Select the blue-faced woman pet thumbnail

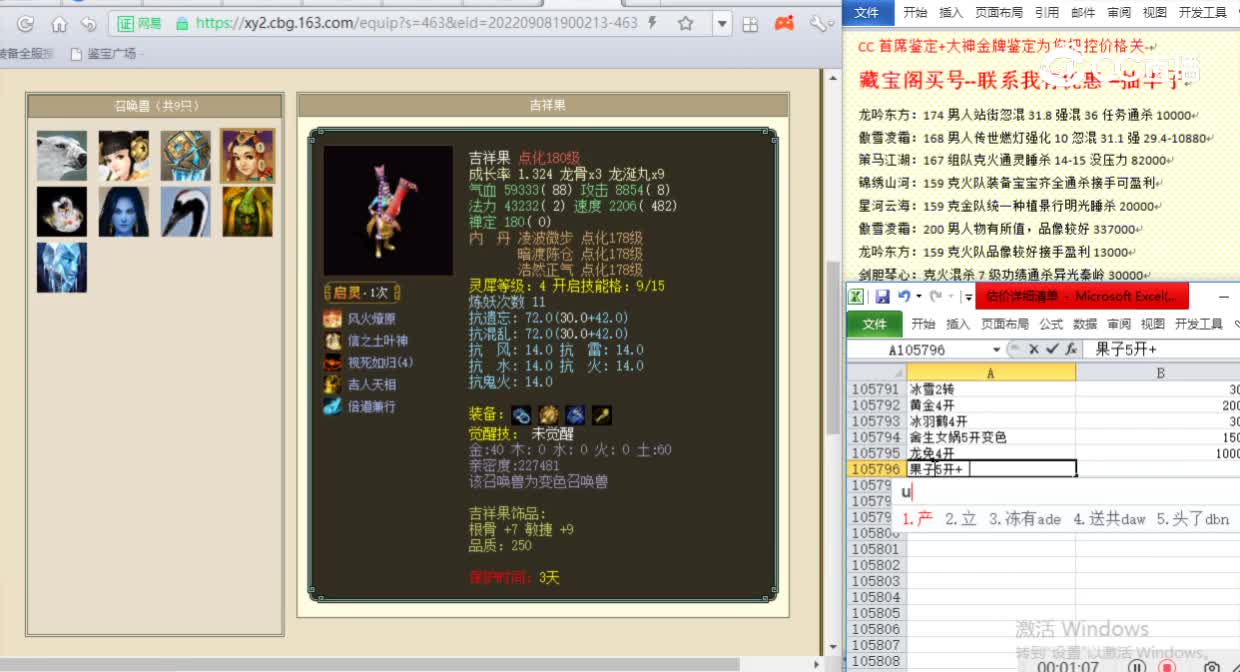[124, 211]
